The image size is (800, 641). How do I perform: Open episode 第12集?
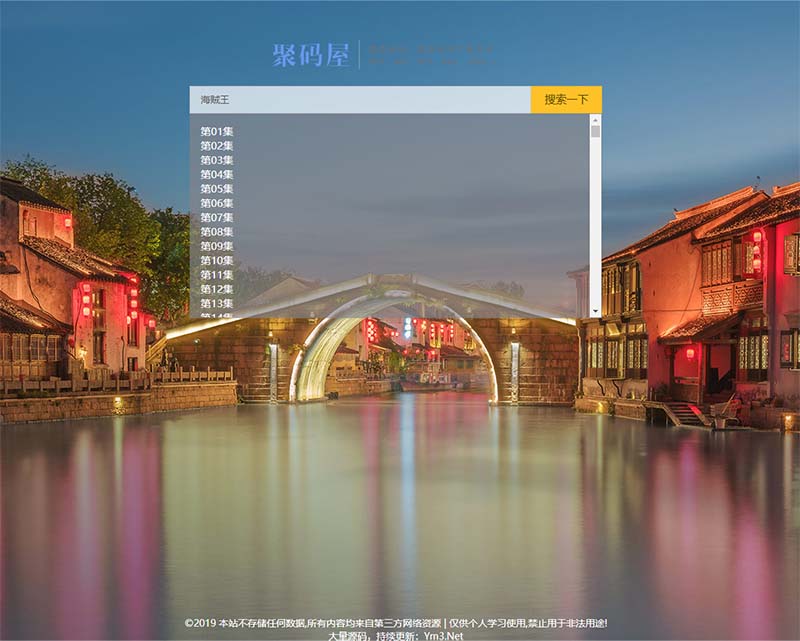216,289
